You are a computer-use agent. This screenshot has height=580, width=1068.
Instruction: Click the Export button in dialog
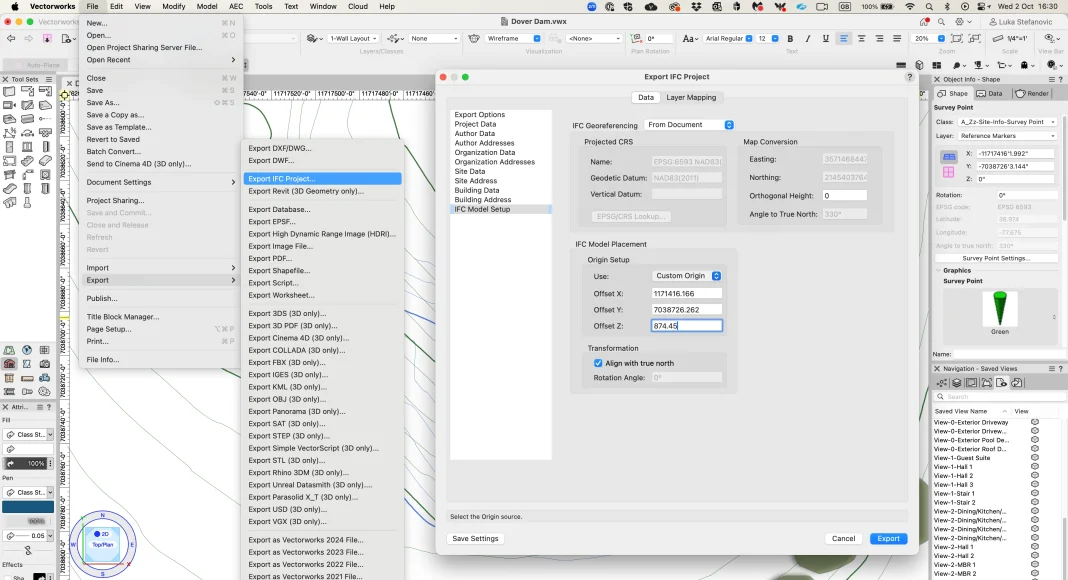tap(888, 538)
